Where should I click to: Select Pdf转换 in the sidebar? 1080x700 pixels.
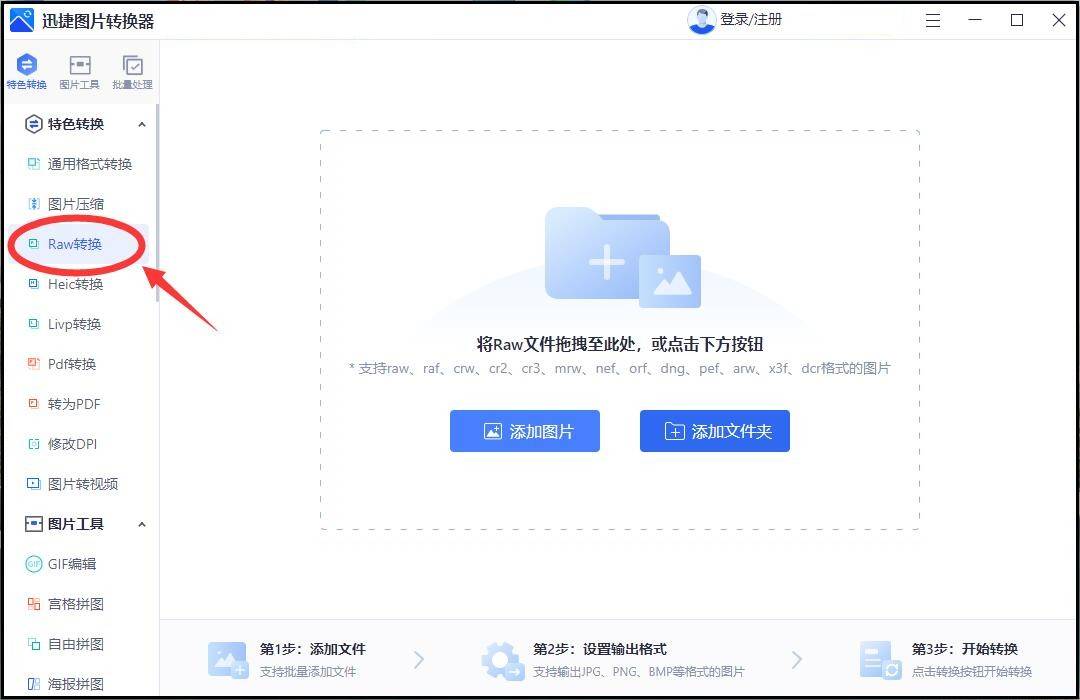coord(69,364)
